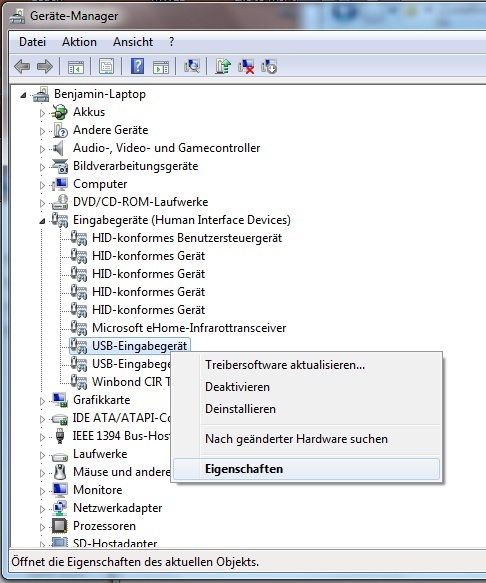Click the Akkus battery icon
This screenshot has width=486, height=583.
[59, 112]
